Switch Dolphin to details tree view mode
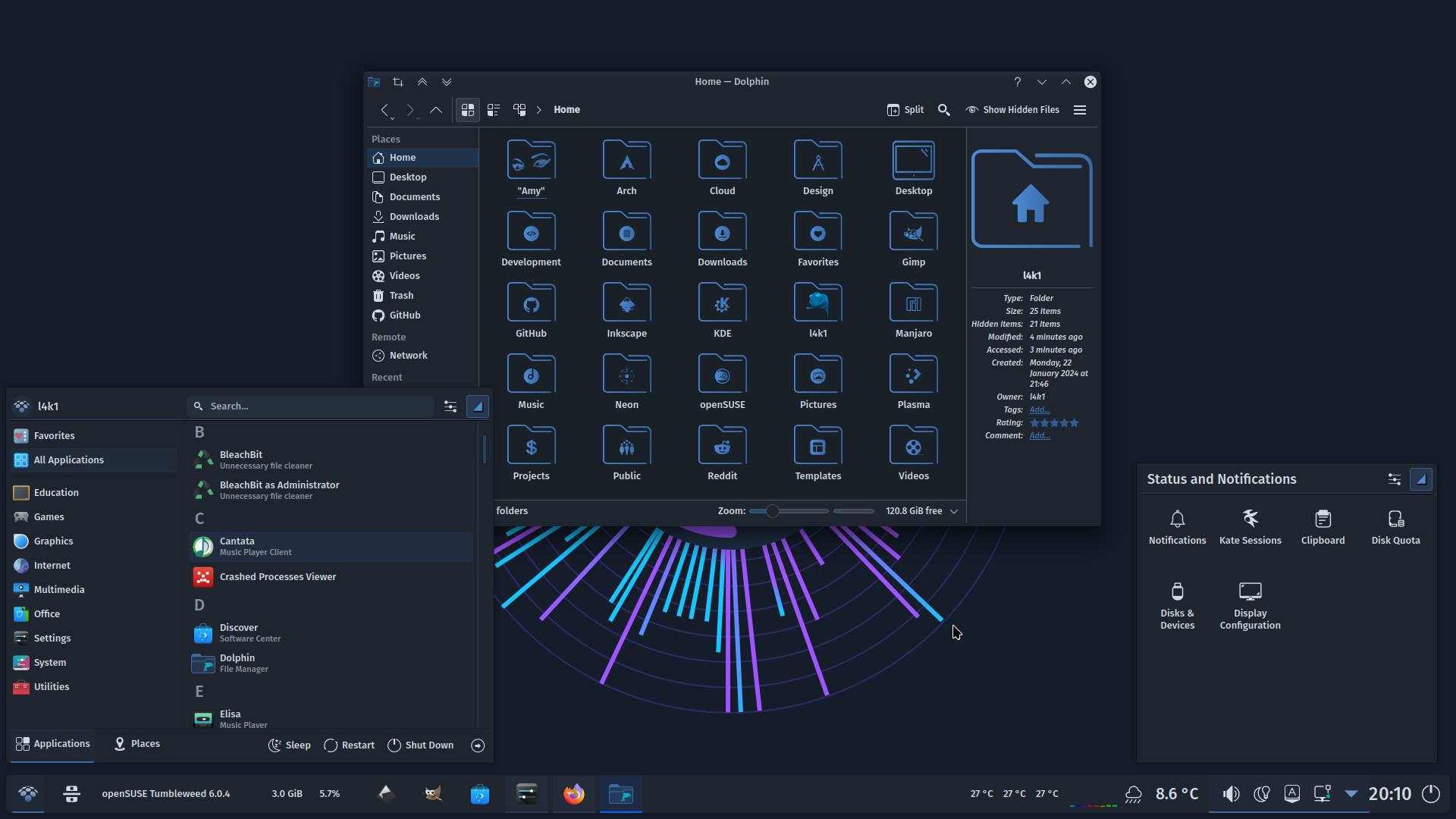Viewport: 1456px width, 819px height. (519, 110)
